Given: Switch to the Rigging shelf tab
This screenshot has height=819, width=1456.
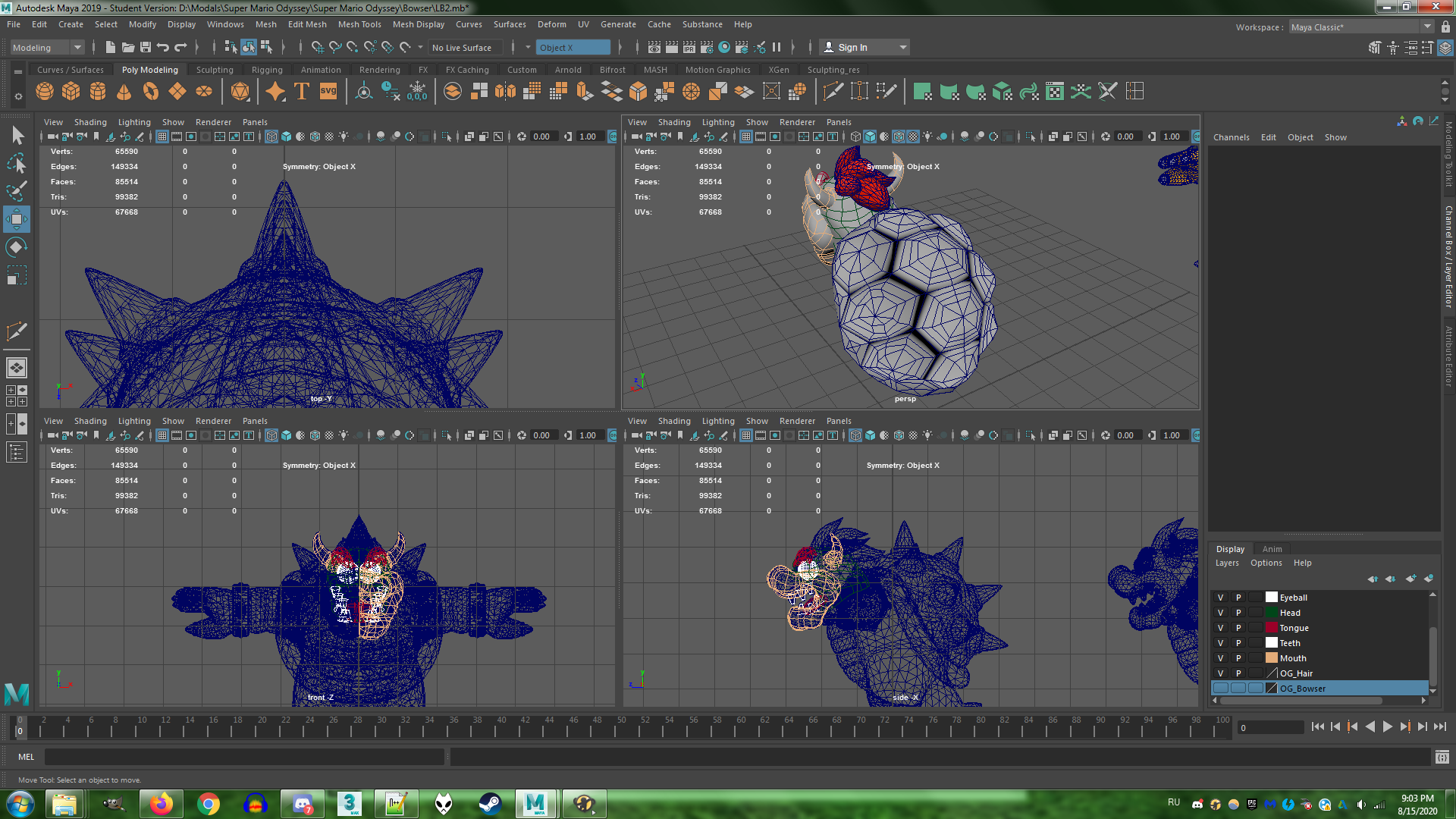Looking at the screenshot, I should point(267,70).
